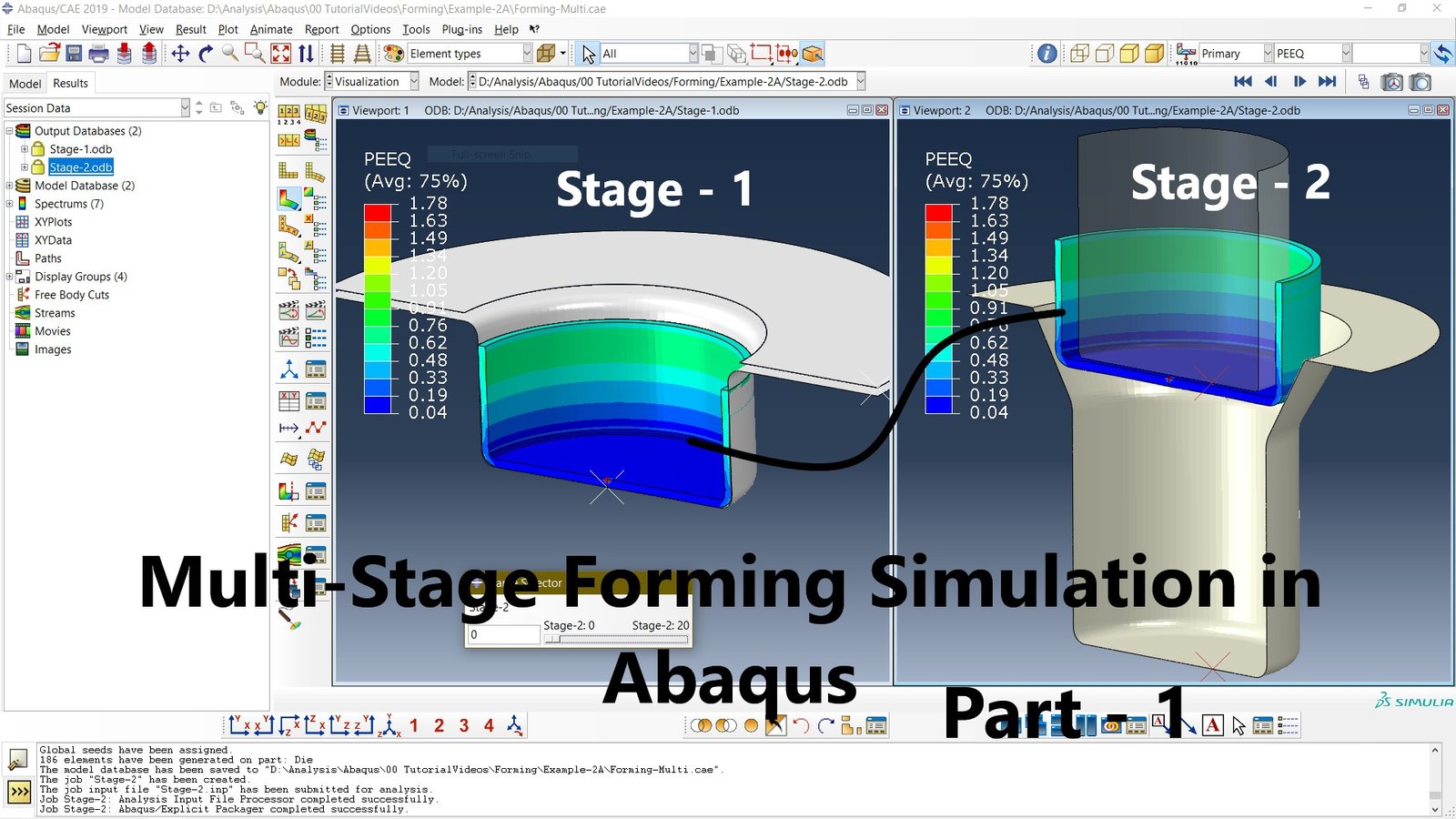Open the Viewport menu
The height and width of the screenshot is (819, 1456).
pos(105,29)
